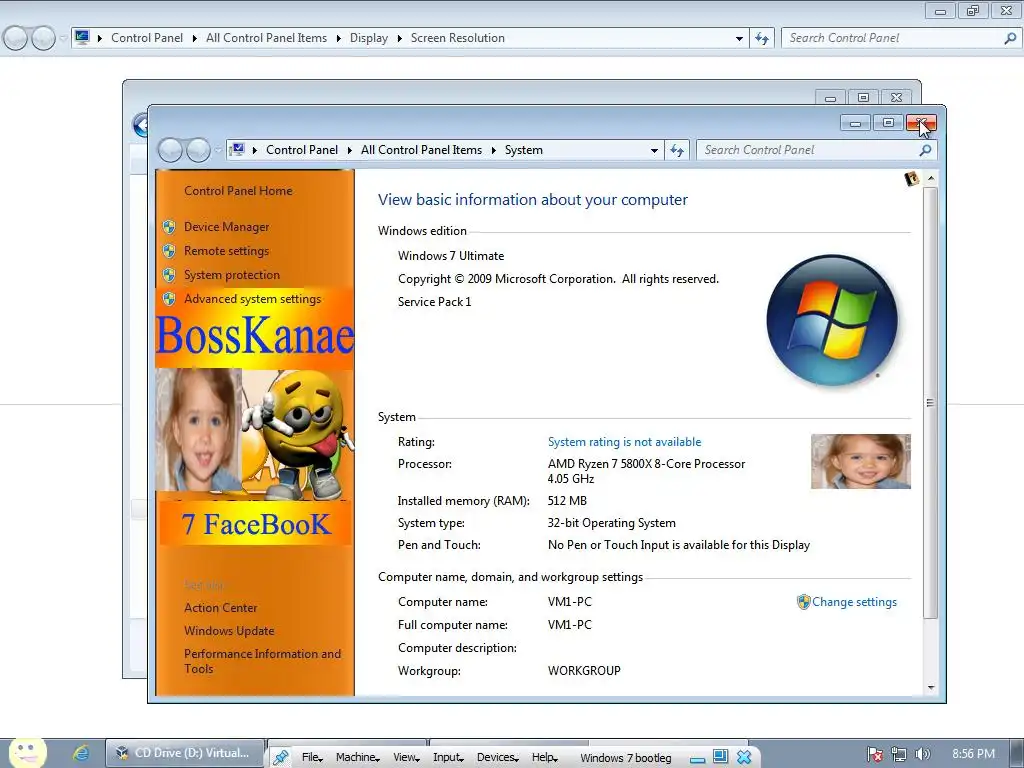Open VirtualBox Help menu

click(x=544, y=758)
